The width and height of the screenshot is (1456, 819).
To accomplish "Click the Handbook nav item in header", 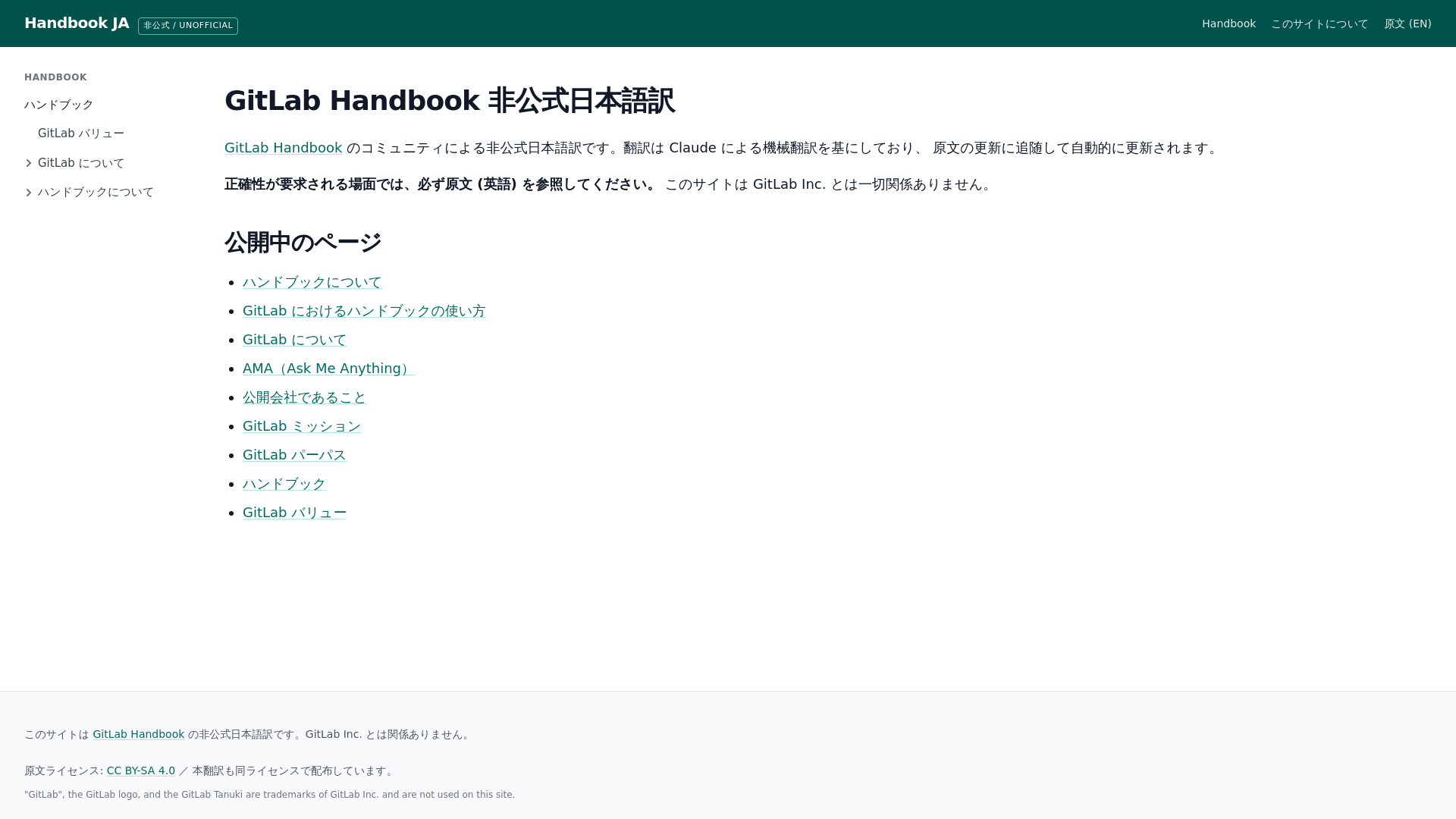I will [1228, 24].
